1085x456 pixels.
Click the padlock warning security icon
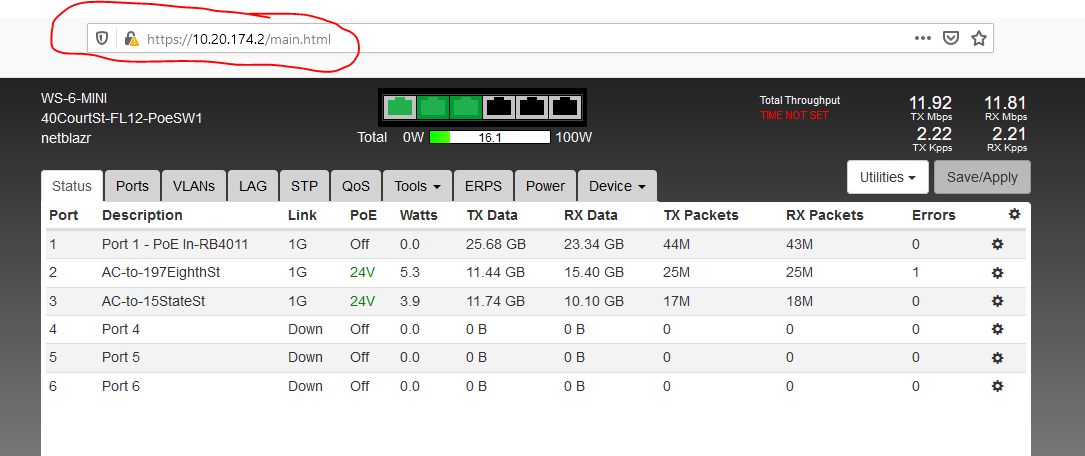pos(130,39)
